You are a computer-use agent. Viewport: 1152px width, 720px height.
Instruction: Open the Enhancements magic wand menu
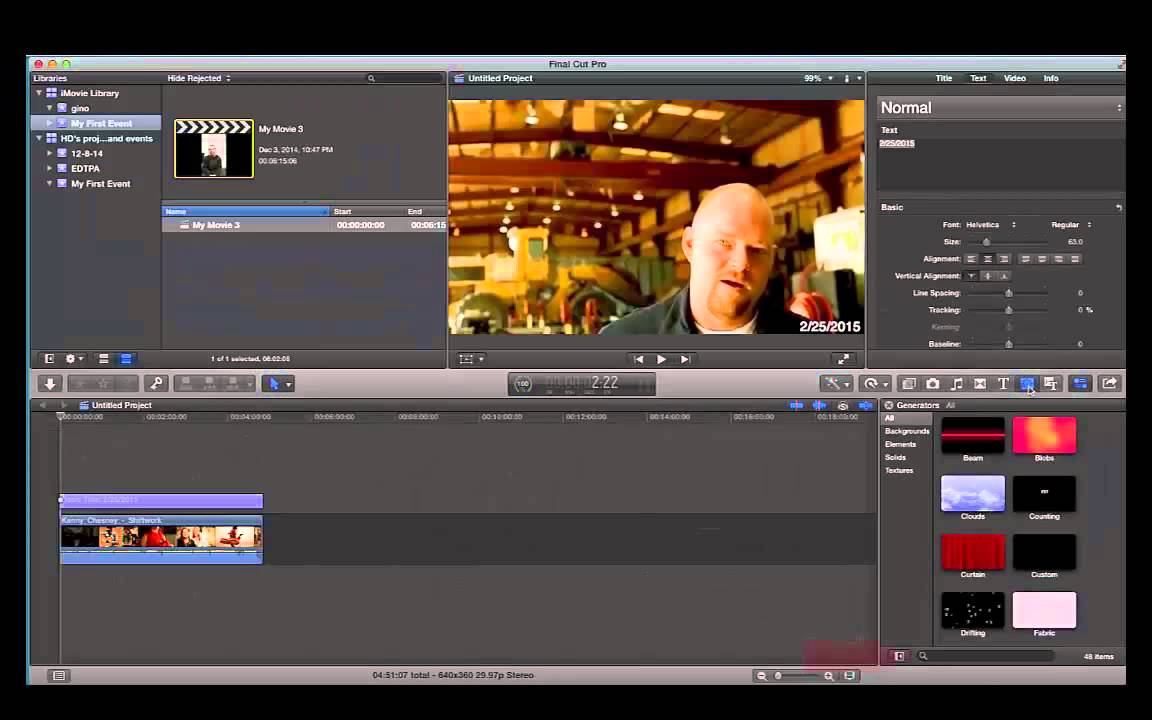tap(836, 384)
